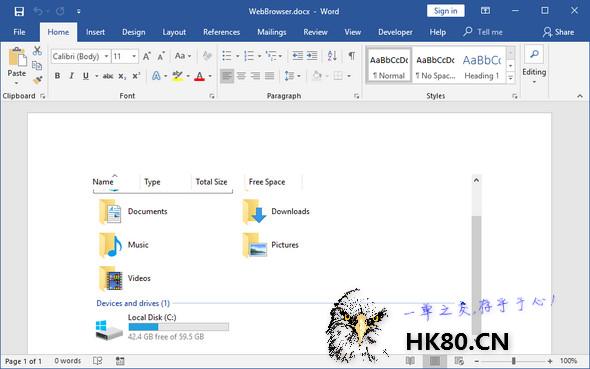The image size is (590, 369).
Task: Open the Ribbon Display Options icon
Action: click(x=485, y=11)
